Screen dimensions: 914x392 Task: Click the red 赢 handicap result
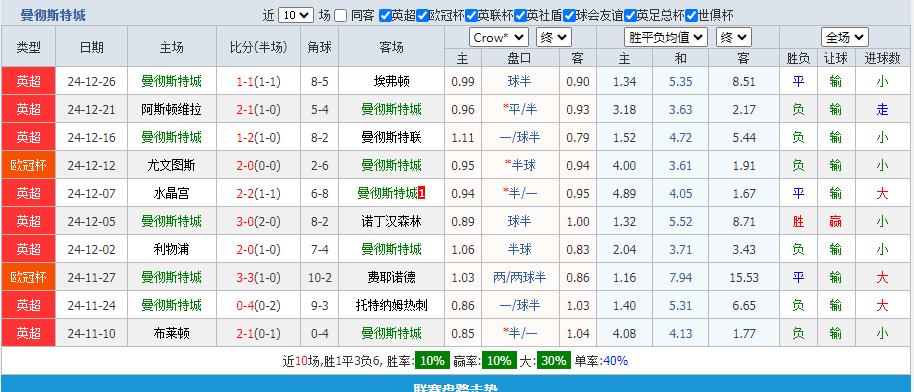835,222
